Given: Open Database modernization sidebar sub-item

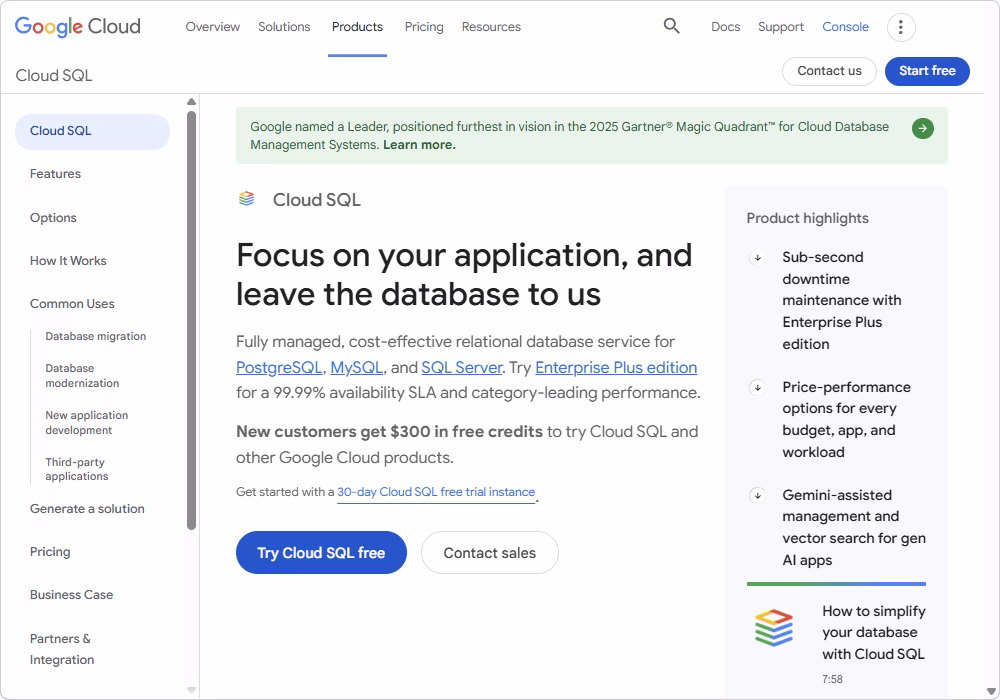Looking at the screenshot, I should pos(82,376).
